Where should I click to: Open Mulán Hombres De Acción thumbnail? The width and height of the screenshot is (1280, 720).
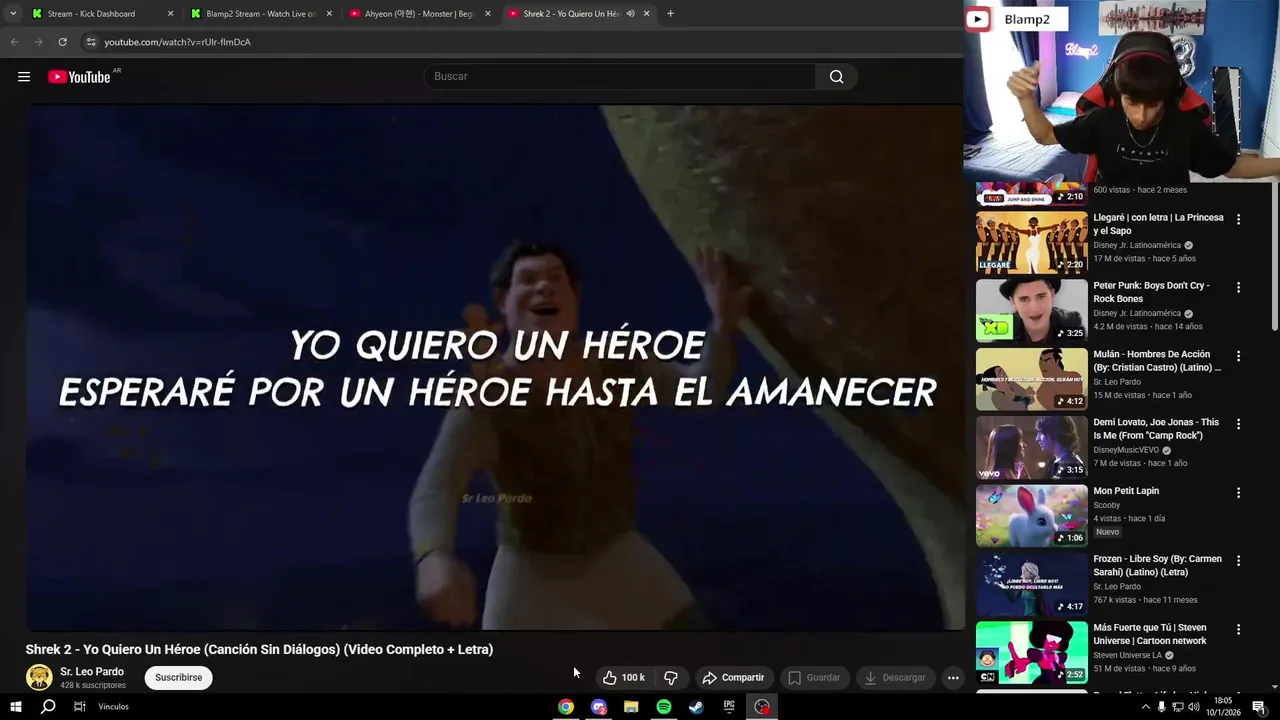click(x=1031, y=379)
